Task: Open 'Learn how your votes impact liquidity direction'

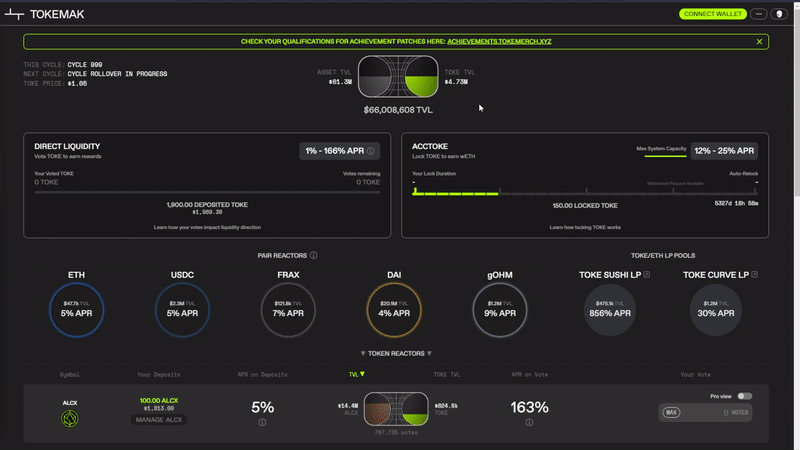Action: (x=207, y=227)
